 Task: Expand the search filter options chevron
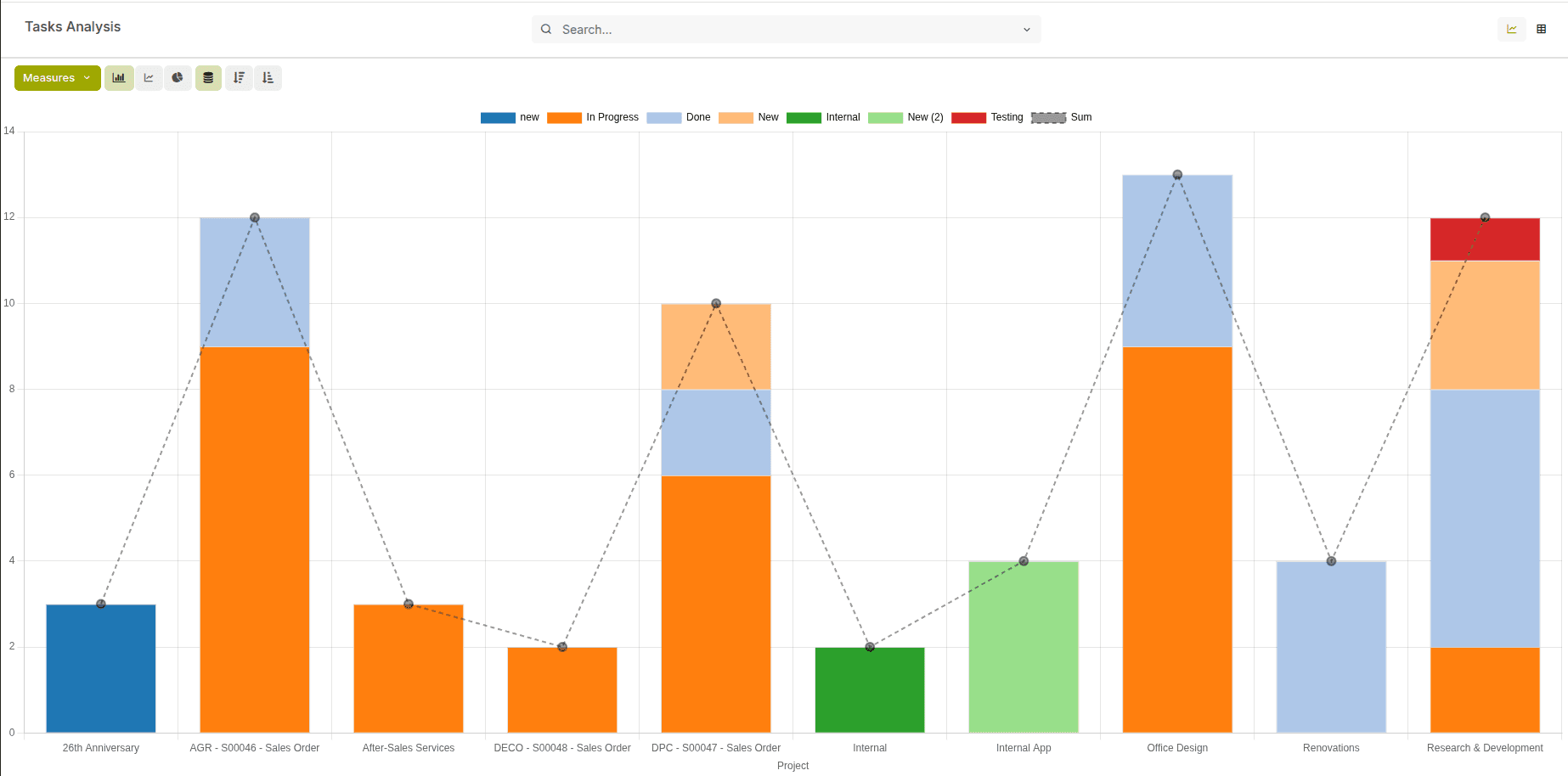[1026, 29]
